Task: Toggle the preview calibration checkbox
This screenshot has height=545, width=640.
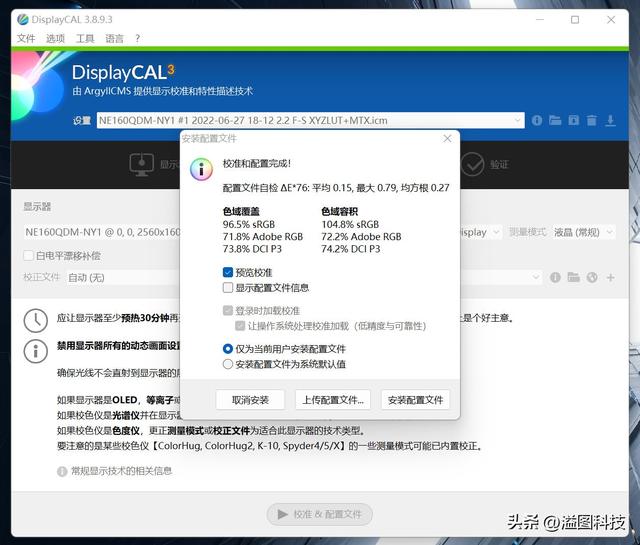Action: 228,272
